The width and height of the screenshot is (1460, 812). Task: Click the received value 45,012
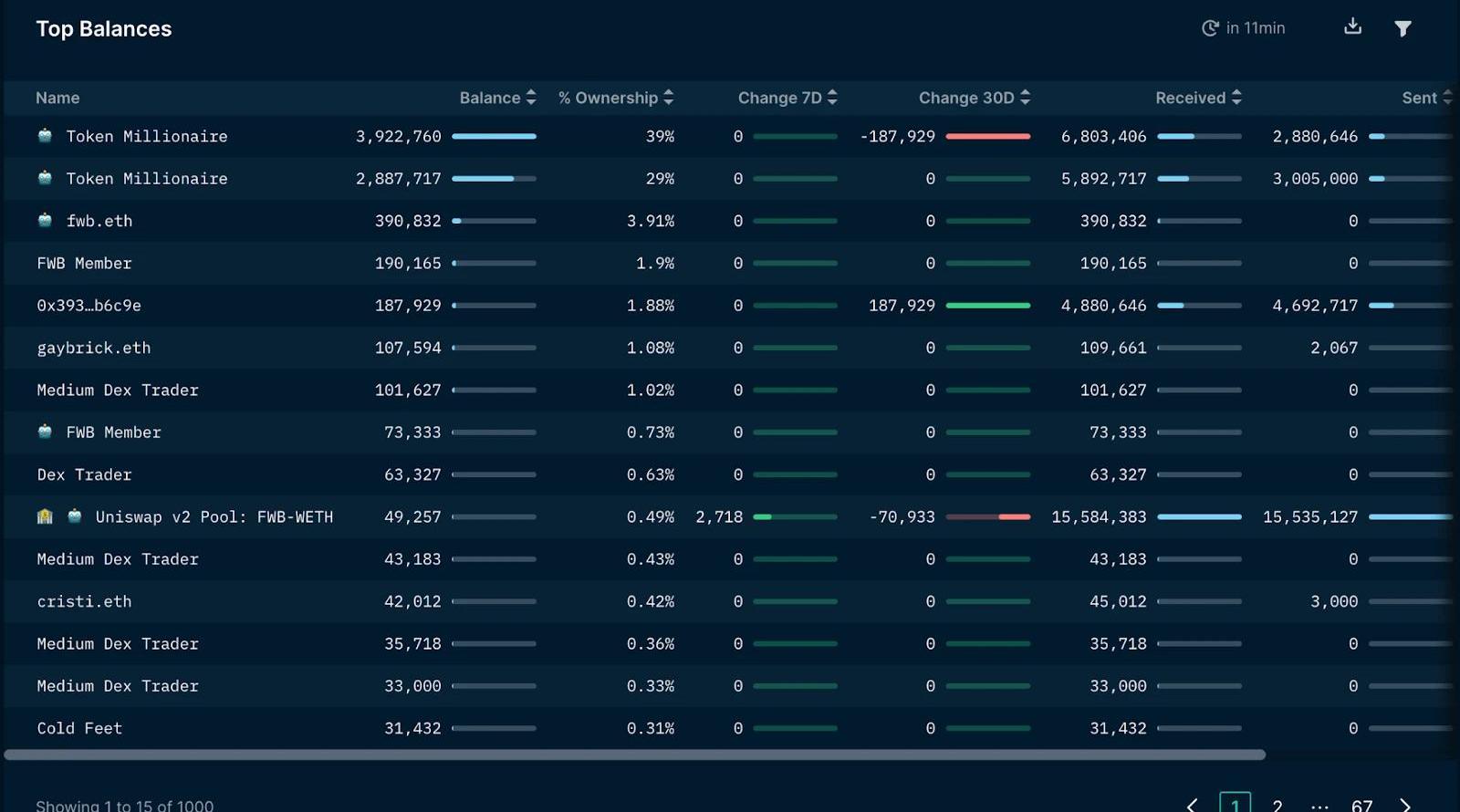(x=1118, y=601)
